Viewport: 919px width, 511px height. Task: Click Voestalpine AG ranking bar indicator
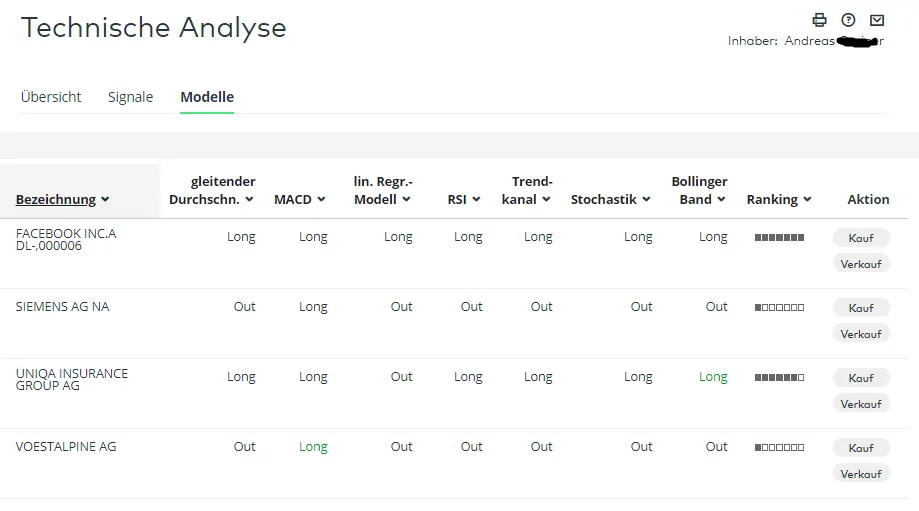(x=780, y=447)
